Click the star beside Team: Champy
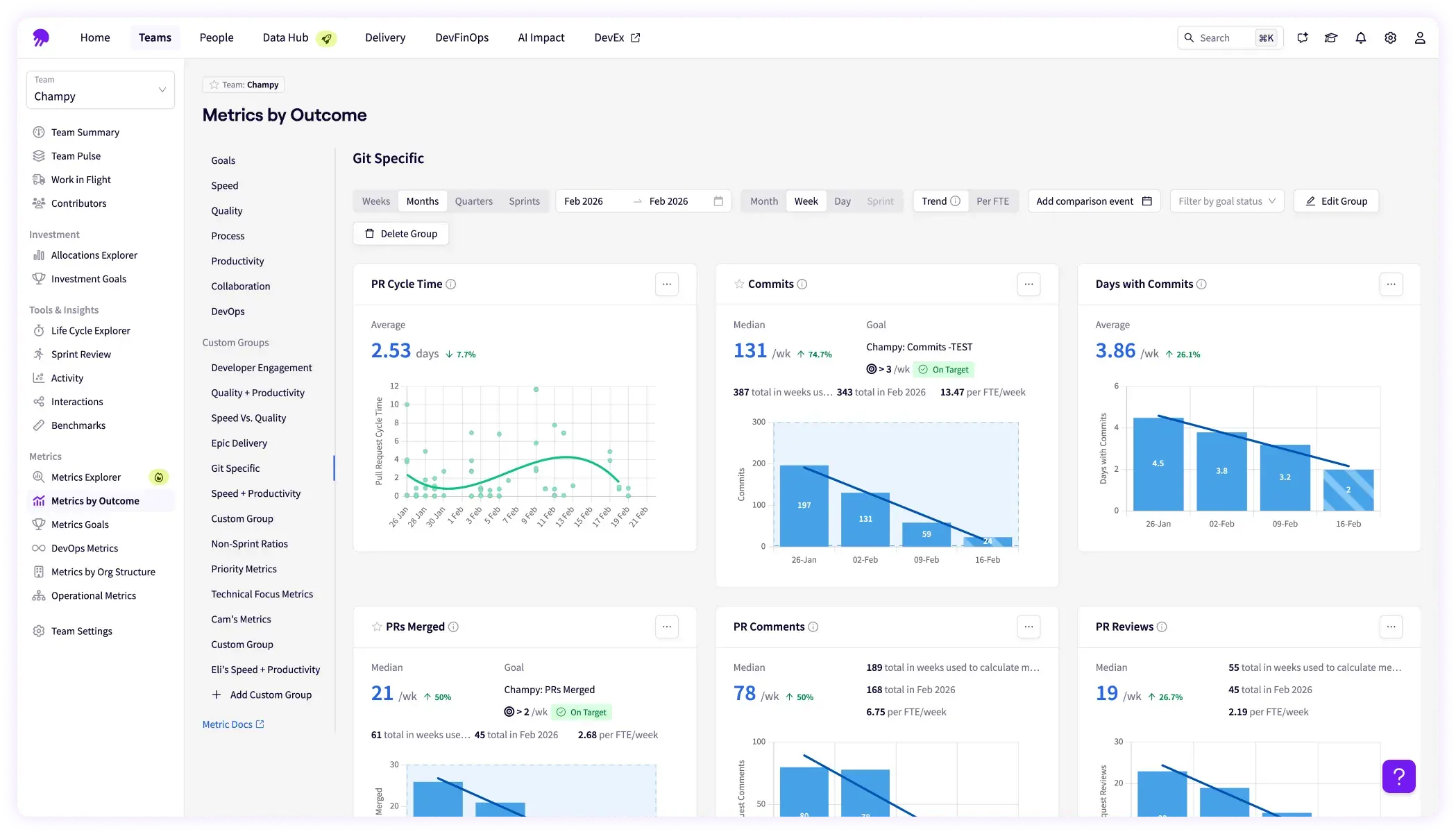The image size is (1456, 834). pos(214,85)
